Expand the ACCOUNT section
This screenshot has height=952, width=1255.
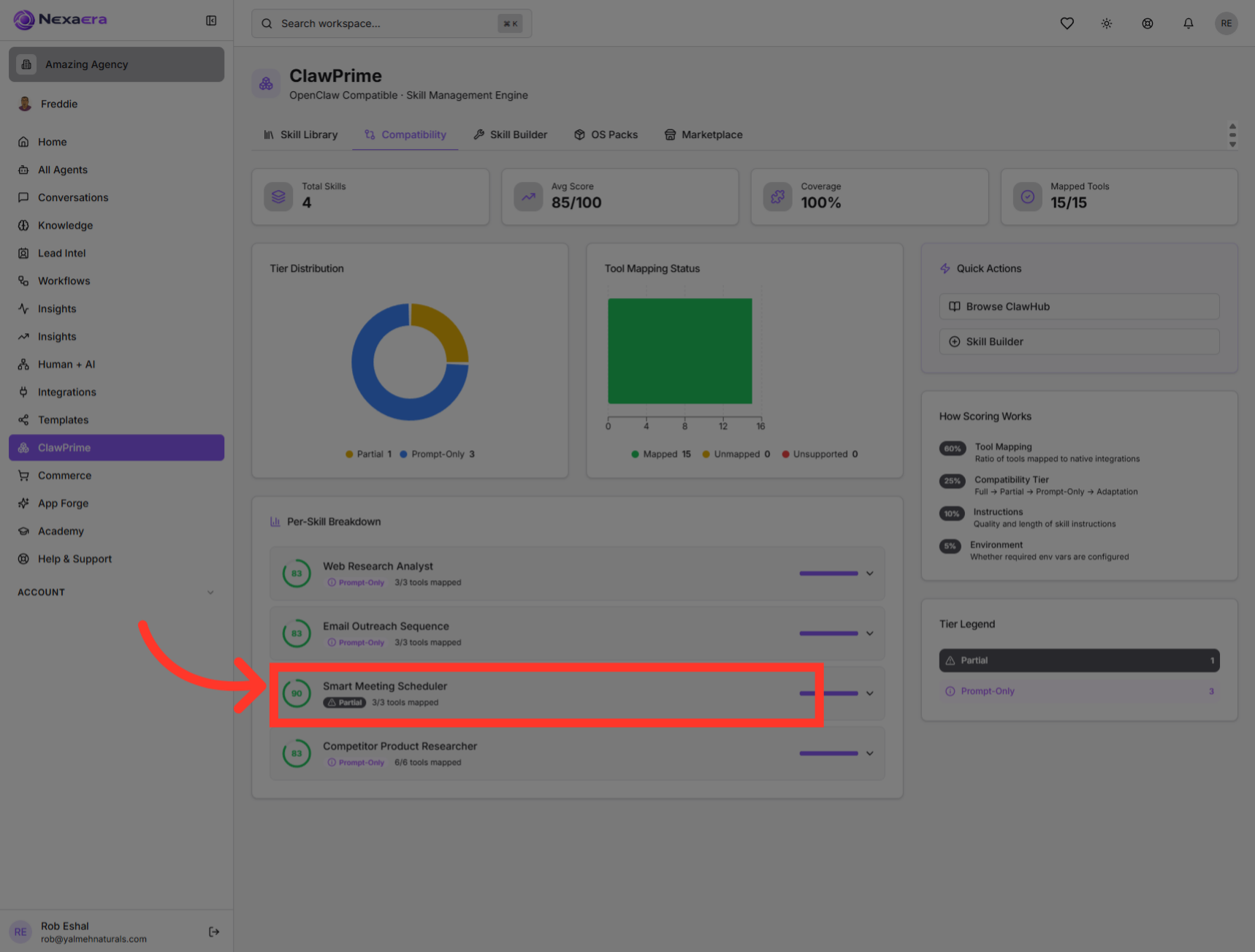tap(116, 592)
